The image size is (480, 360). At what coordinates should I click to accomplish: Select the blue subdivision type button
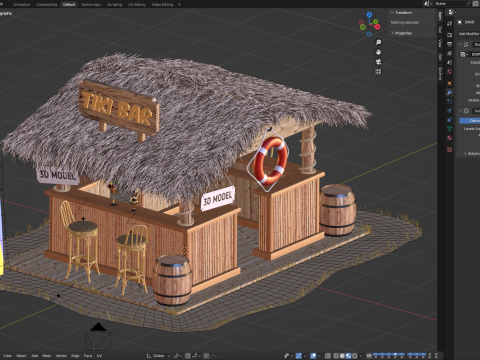(470, 120)
